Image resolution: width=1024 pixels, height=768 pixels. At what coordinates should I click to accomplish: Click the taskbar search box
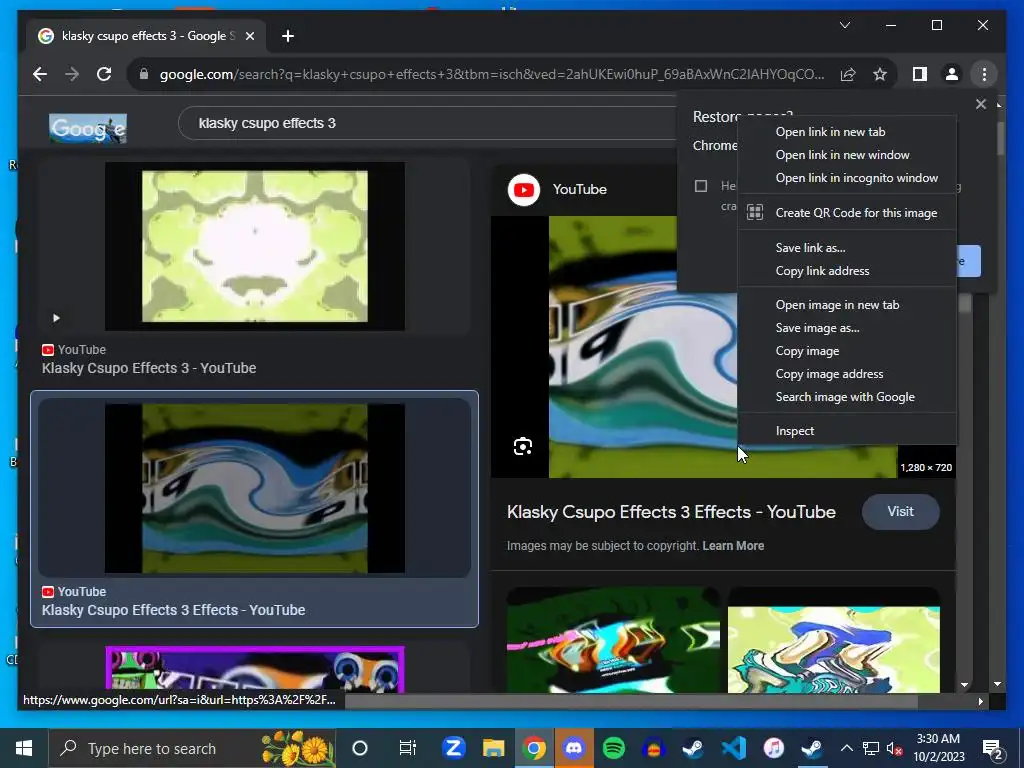pyautogui.click(x=193, y=748)
